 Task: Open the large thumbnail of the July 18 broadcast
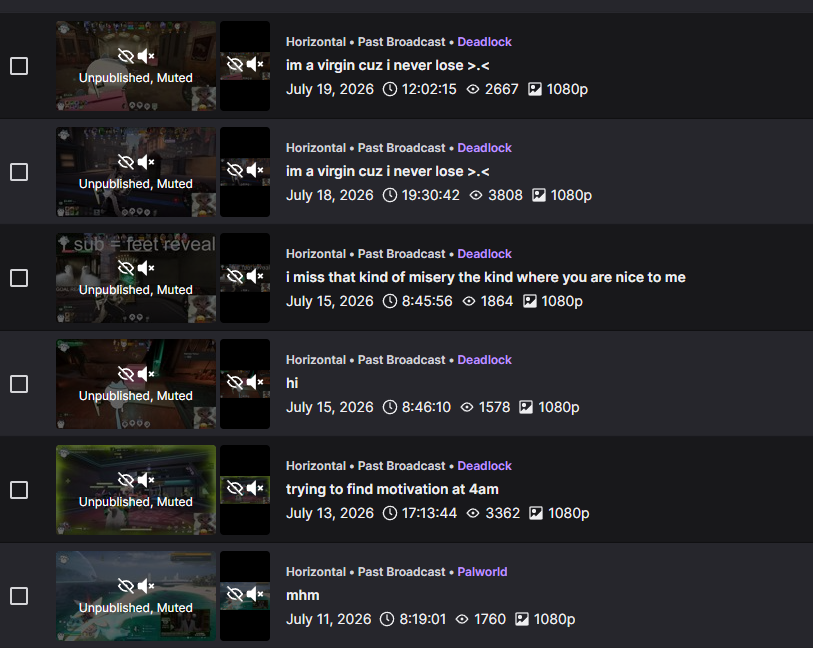[x=136, y=172]
